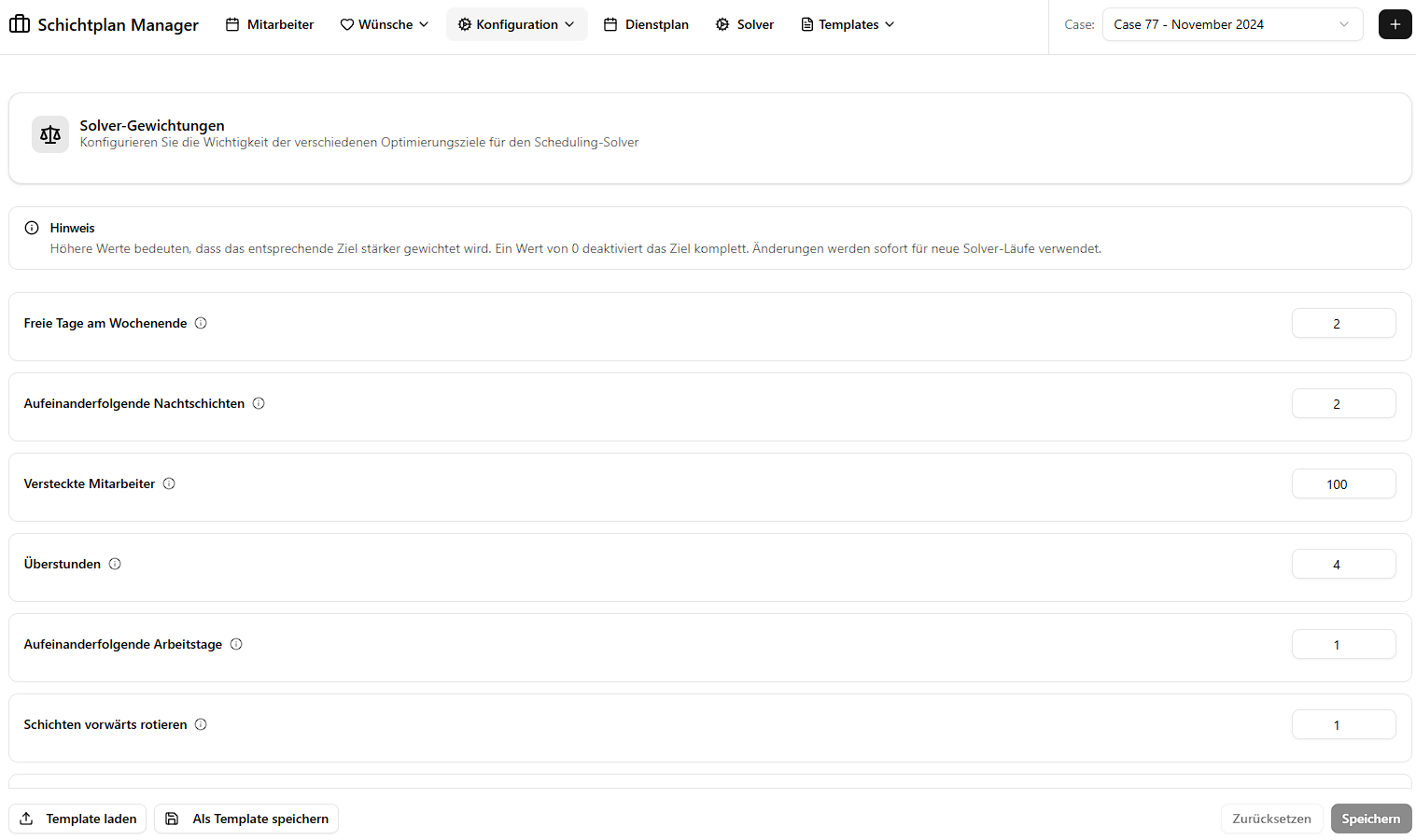This screenshot has height=840, width=1416.
Task: Click the Template laden button
Action: (x=78, y=819)
